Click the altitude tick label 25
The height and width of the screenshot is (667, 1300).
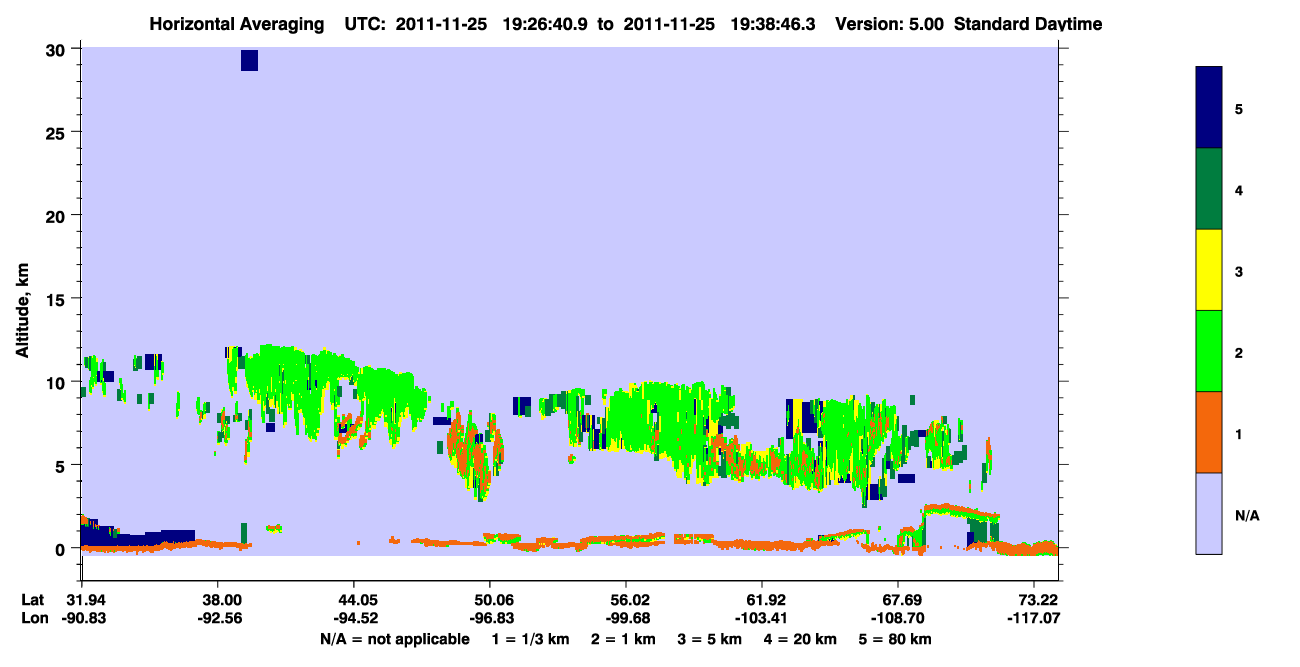click(57, 132)
